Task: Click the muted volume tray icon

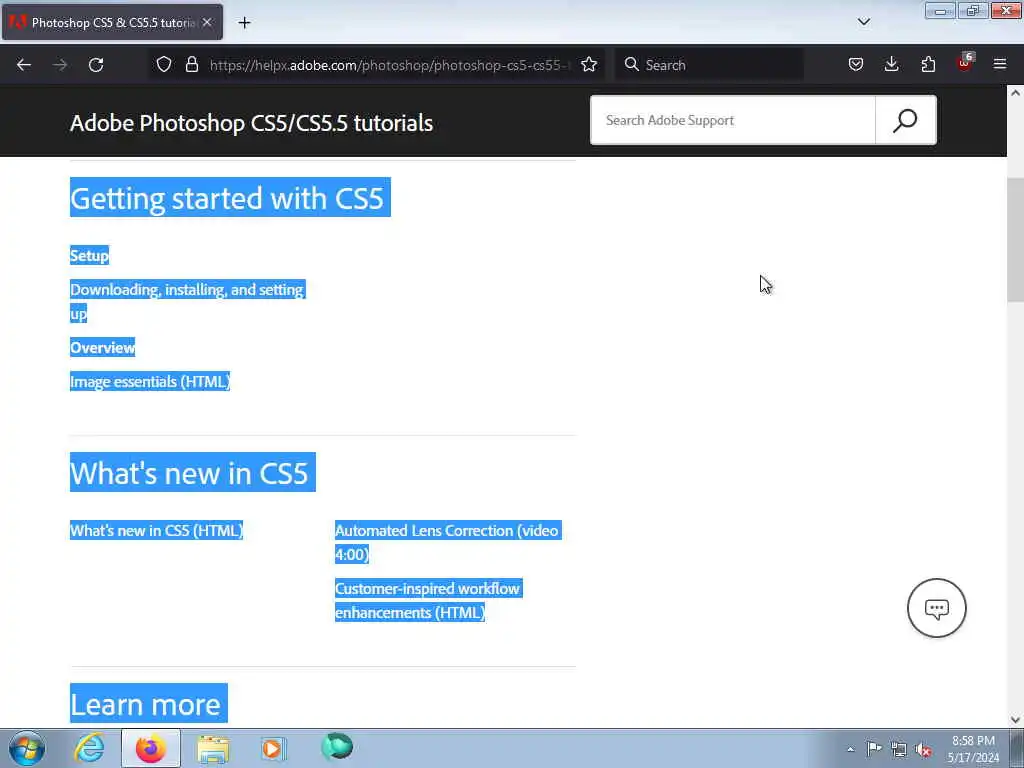Action: (923, 750)
